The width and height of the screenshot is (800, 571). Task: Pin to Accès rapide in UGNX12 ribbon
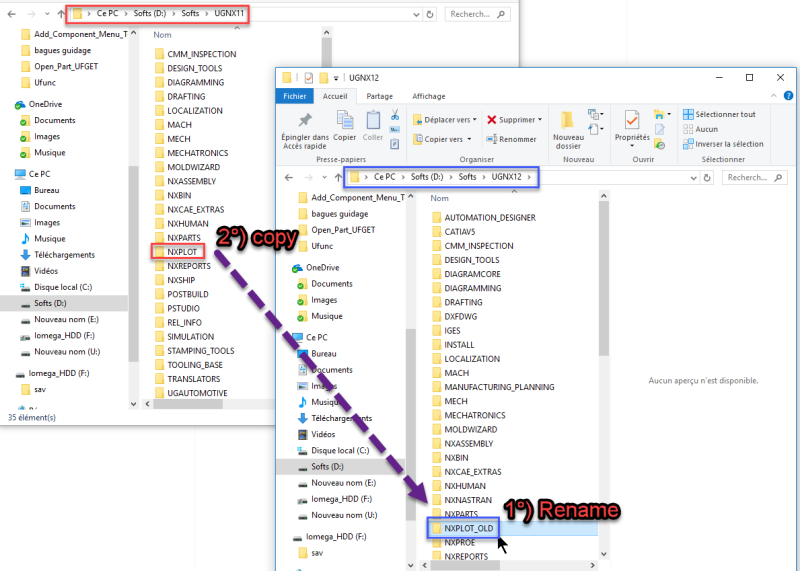305,131
